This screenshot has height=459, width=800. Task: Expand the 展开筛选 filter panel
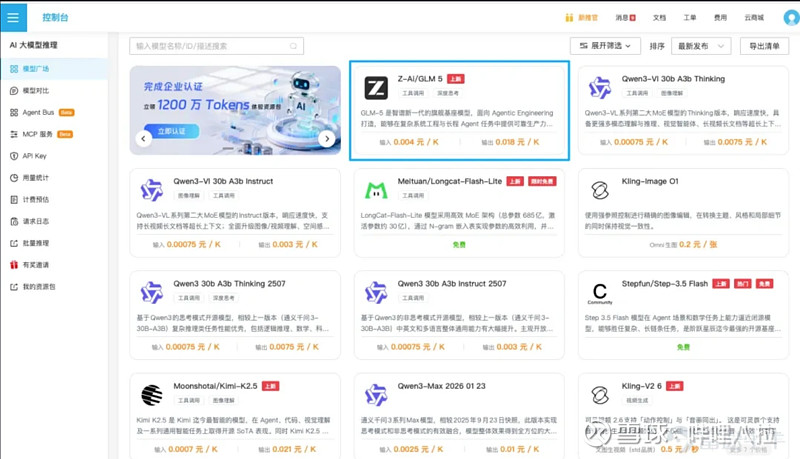[x=605, y=46]
